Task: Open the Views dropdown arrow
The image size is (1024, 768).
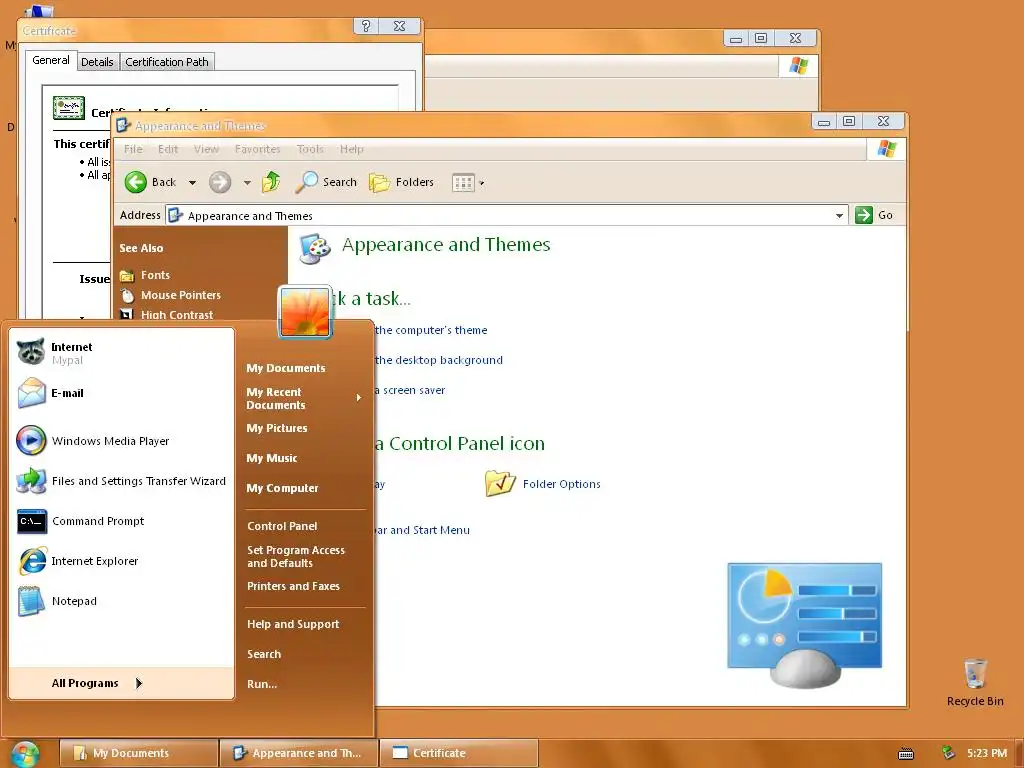Action: click(482, 184)
